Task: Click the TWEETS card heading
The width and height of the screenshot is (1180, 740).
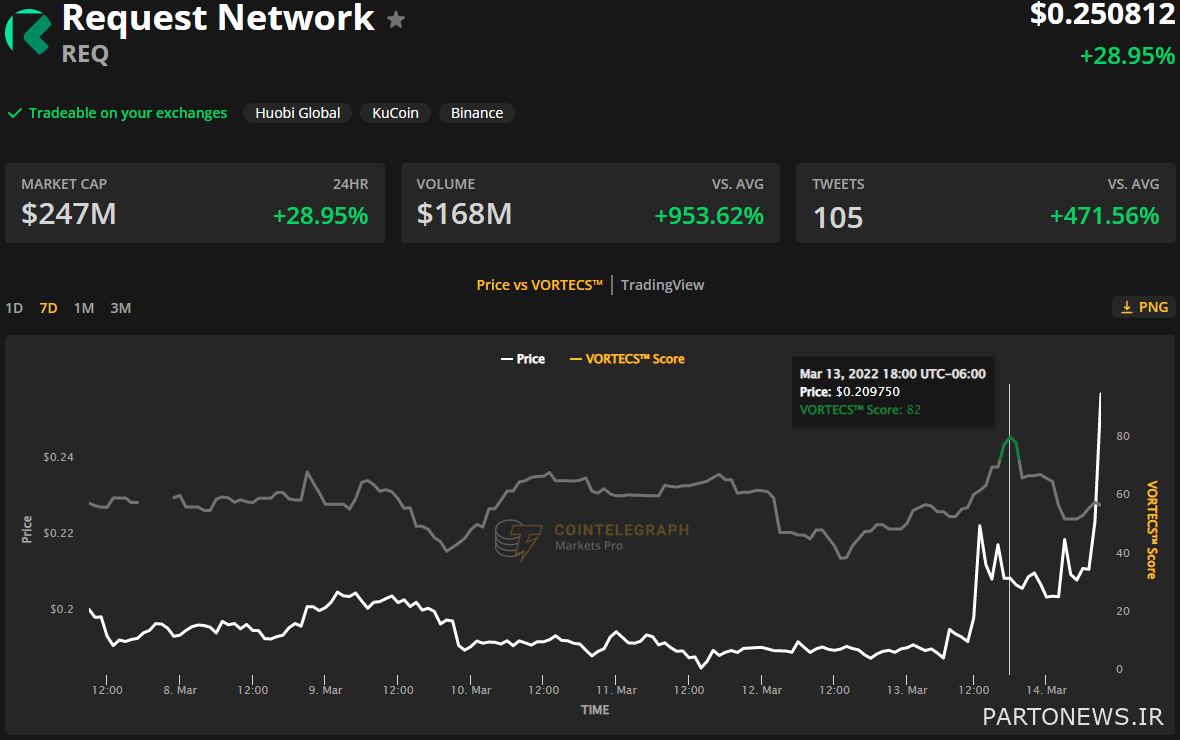Action: point(838,184)
